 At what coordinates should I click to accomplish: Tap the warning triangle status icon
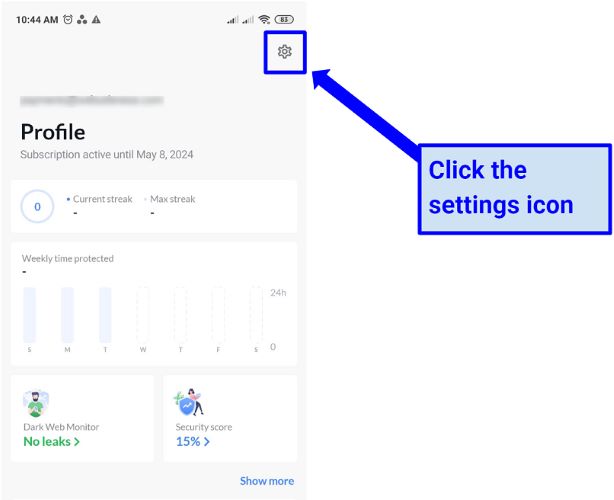[96, 19]
